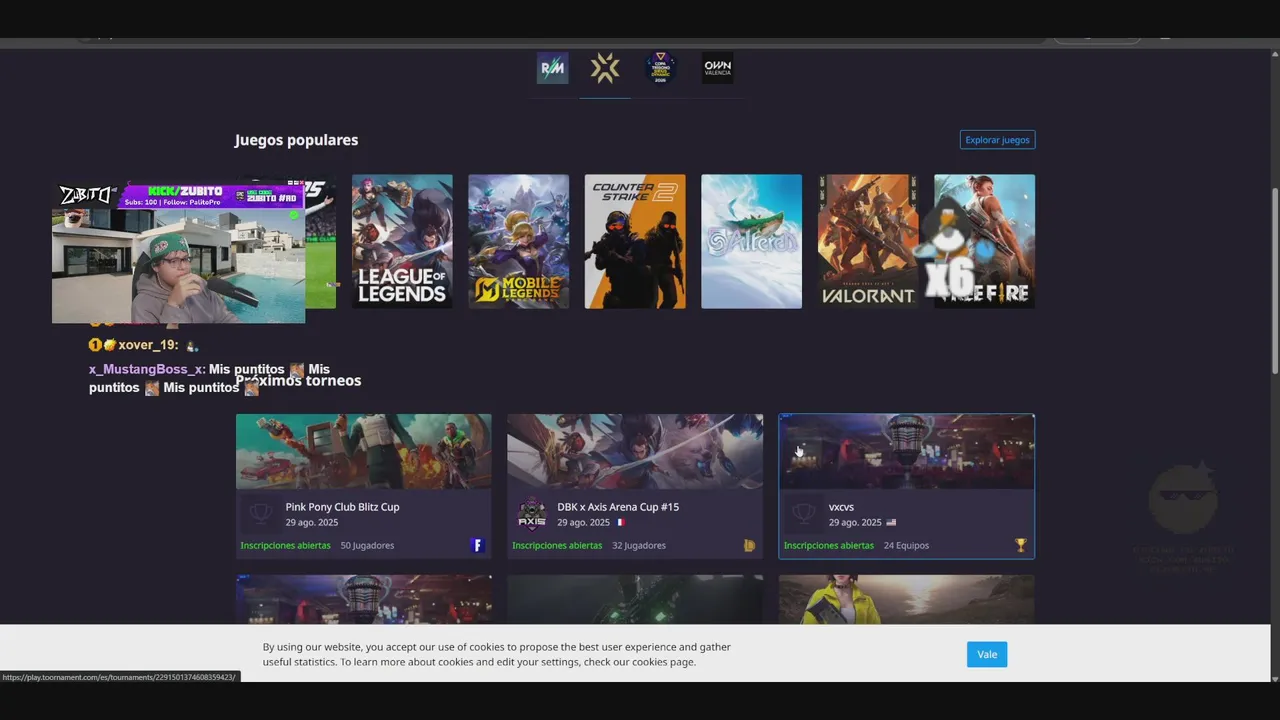1280x720 pixels.
Task: Click Inscripciones abiertas on Pink Pony card
Action: 285,545
